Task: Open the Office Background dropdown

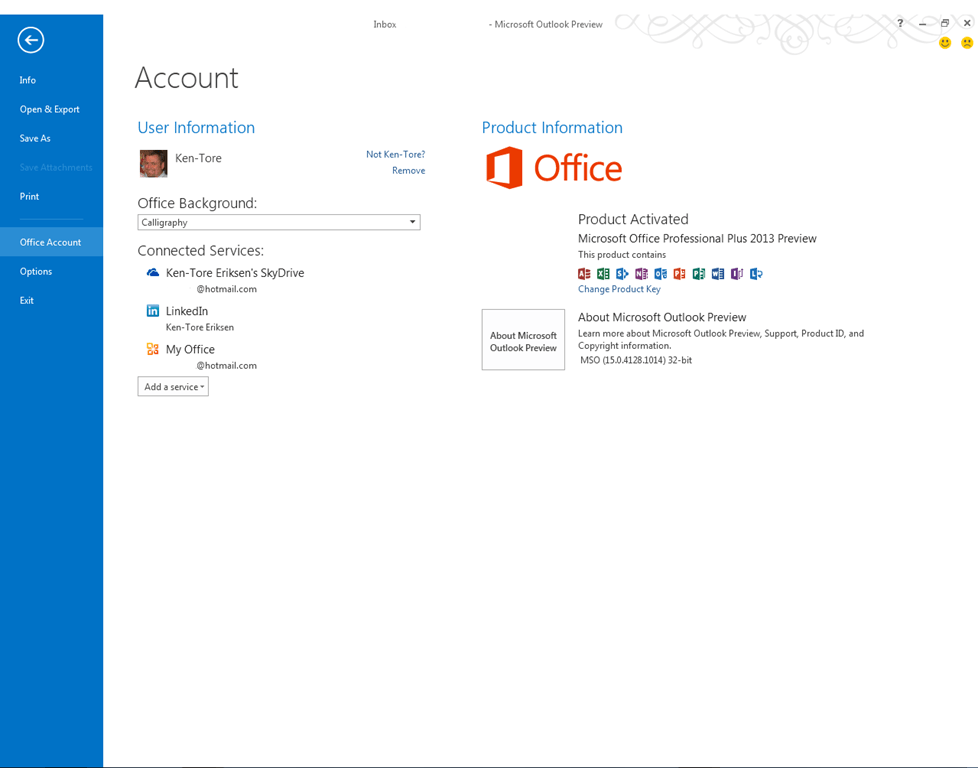Action: (x=279, y=222)
